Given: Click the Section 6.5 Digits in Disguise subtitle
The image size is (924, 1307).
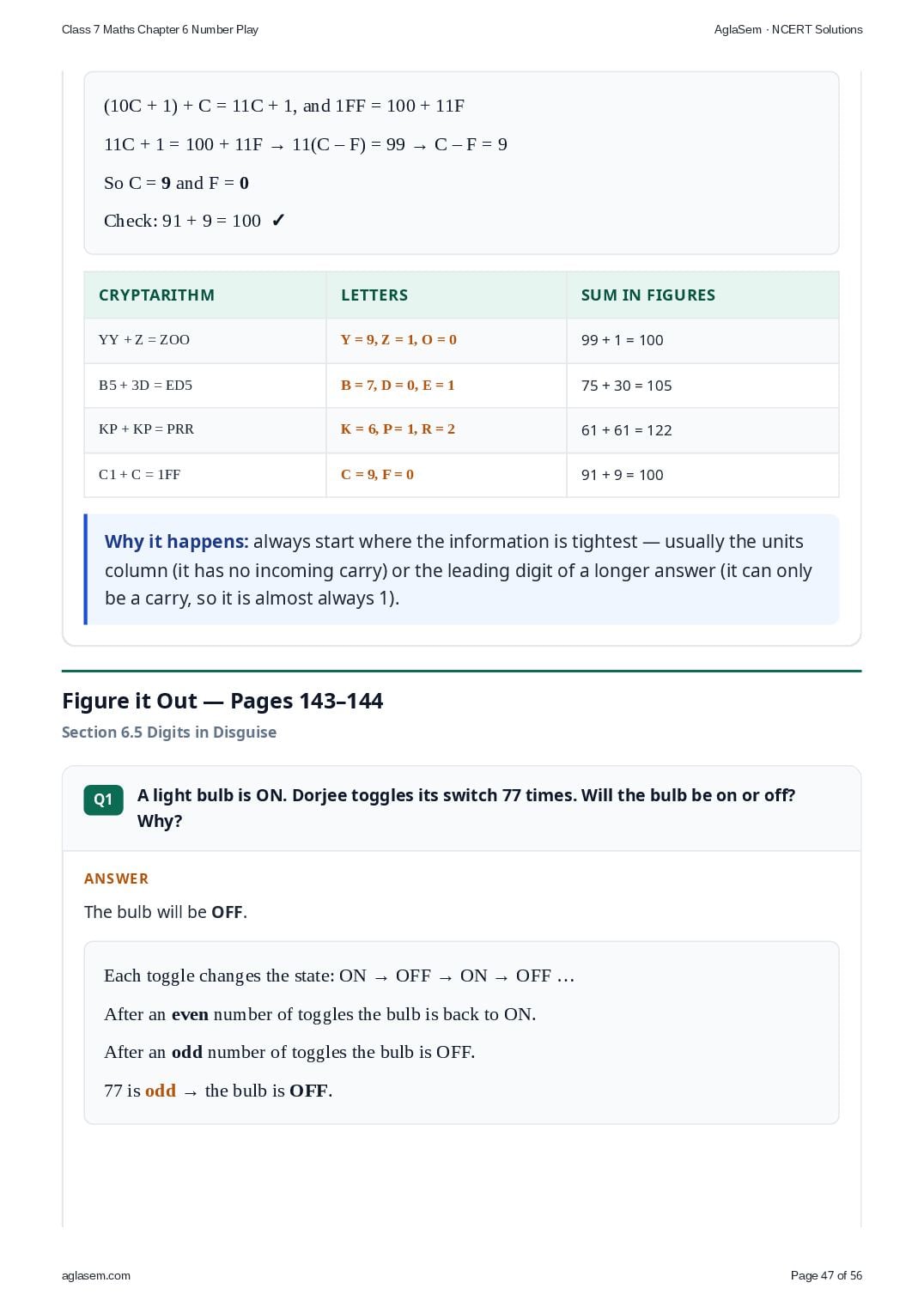Looking at the screenshot, I should tap(169, 733).
